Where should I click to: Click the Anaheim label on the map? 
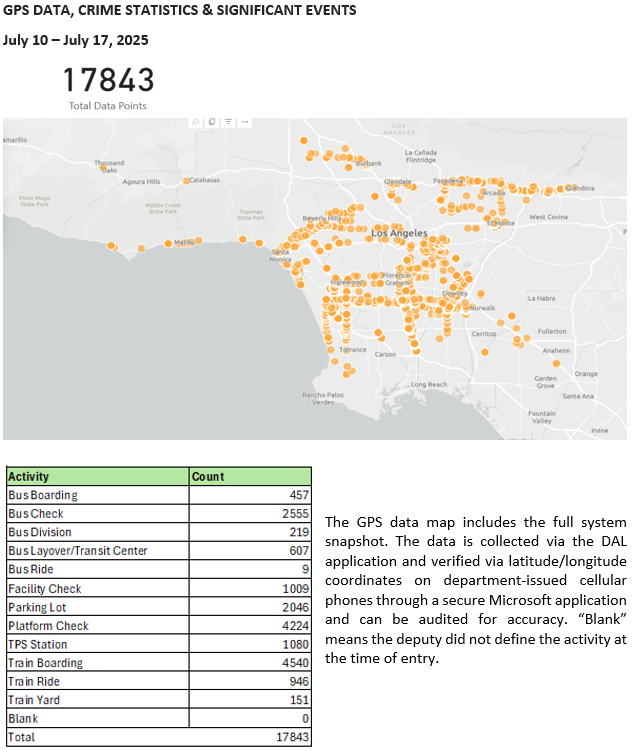555,351
